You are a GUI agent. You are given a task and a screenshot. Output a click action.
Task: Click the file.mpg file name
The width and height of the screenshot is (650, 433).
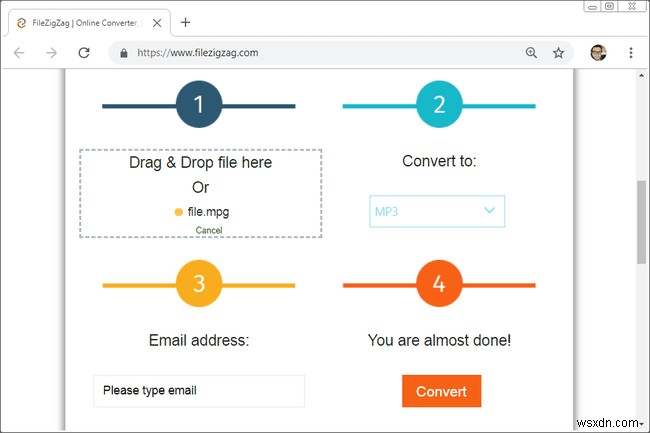(209, 212)
